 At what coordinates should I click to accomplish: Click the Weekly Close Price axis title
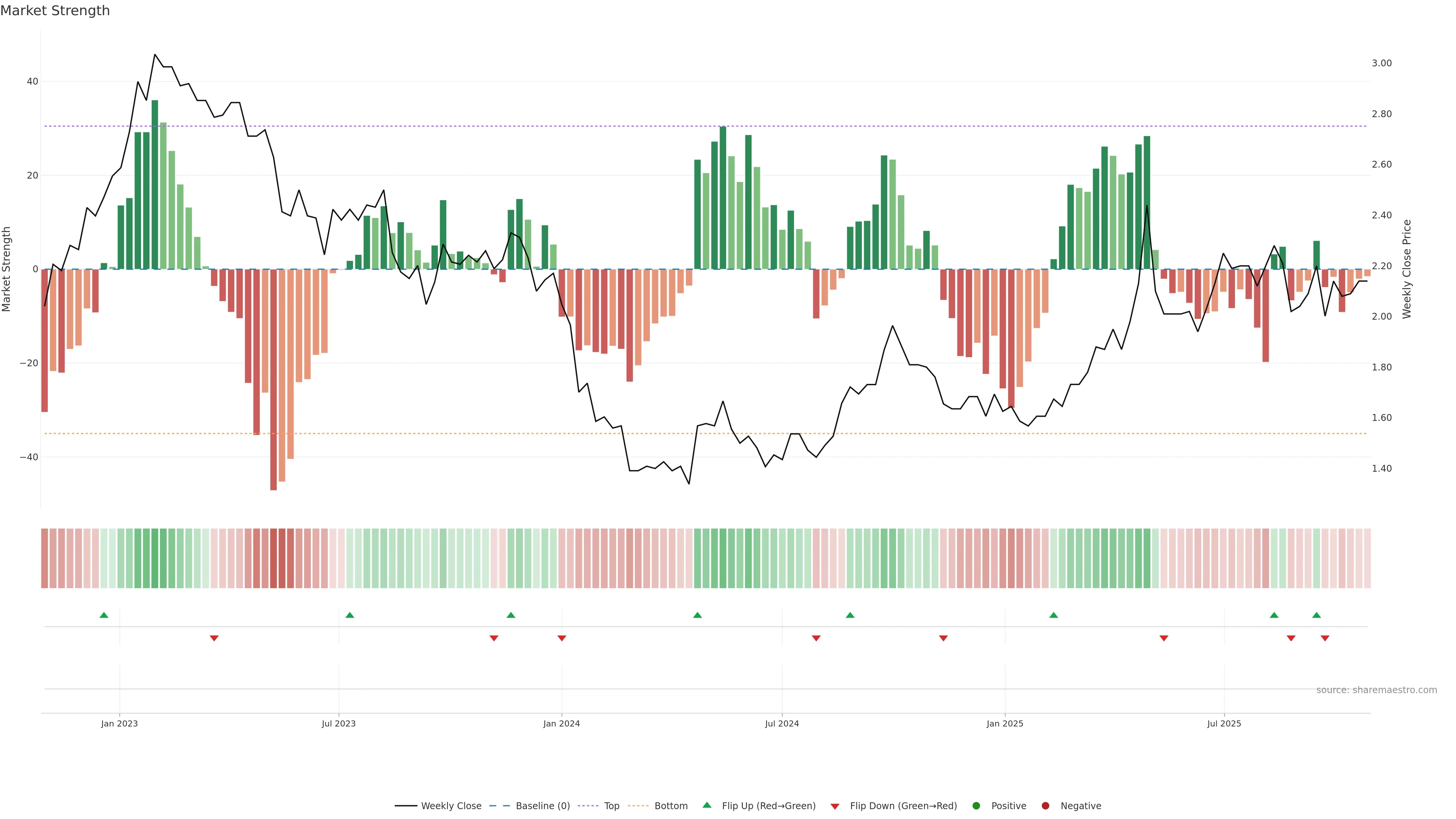tap(1407, 269)
